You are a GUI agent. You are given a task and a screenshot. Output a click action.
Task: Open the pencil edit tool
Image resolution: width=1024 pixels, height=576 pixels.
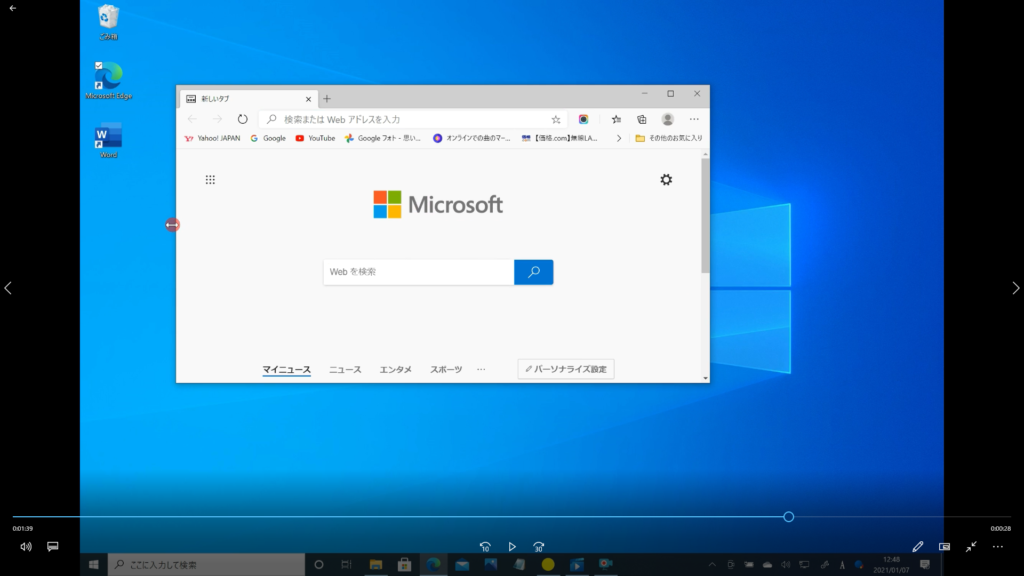tap(918, 547)
